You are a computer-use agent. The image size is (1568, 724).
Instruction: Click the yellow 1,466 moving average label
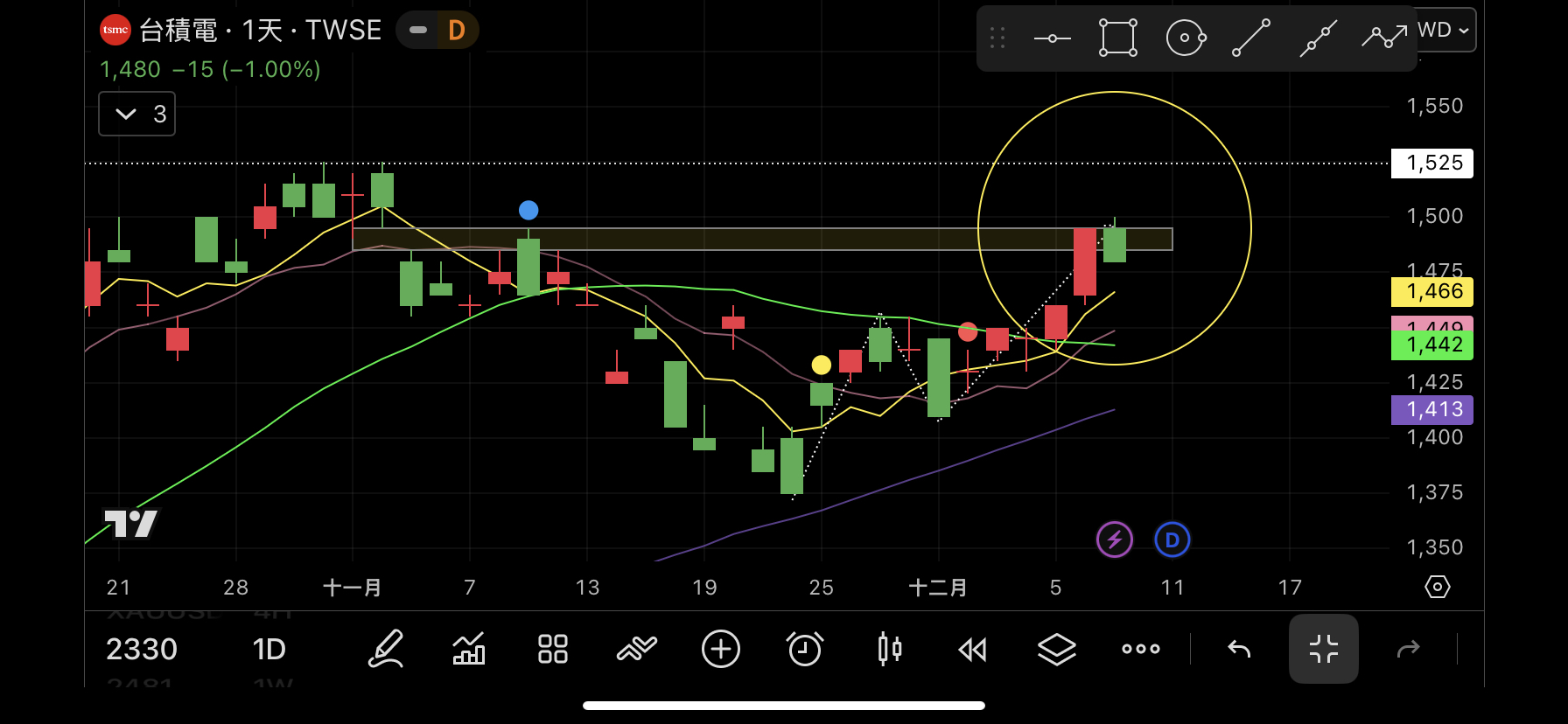(x=1432, y=291)
